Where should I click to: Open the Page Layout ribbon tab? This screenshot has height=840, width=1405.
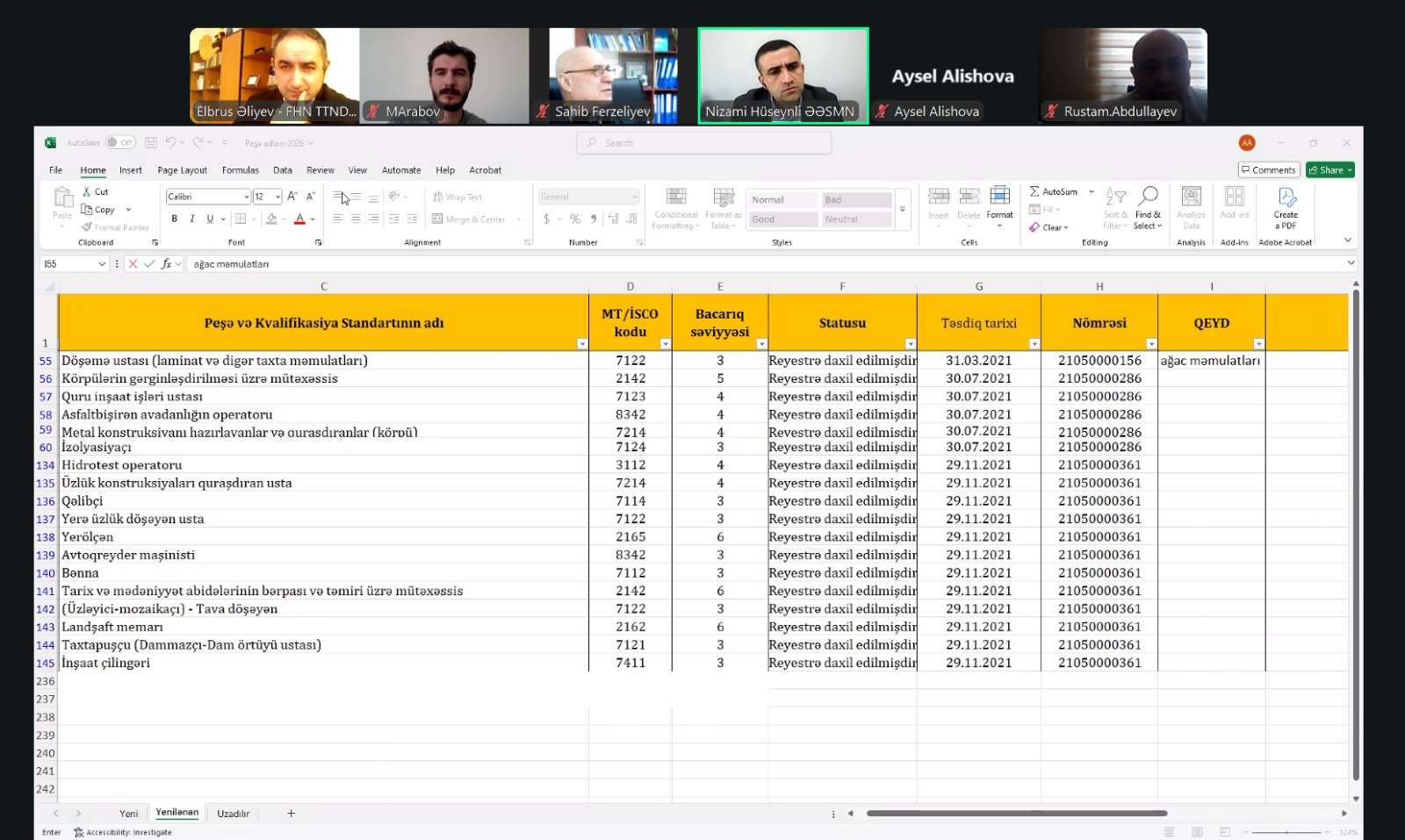pos(182,170)
